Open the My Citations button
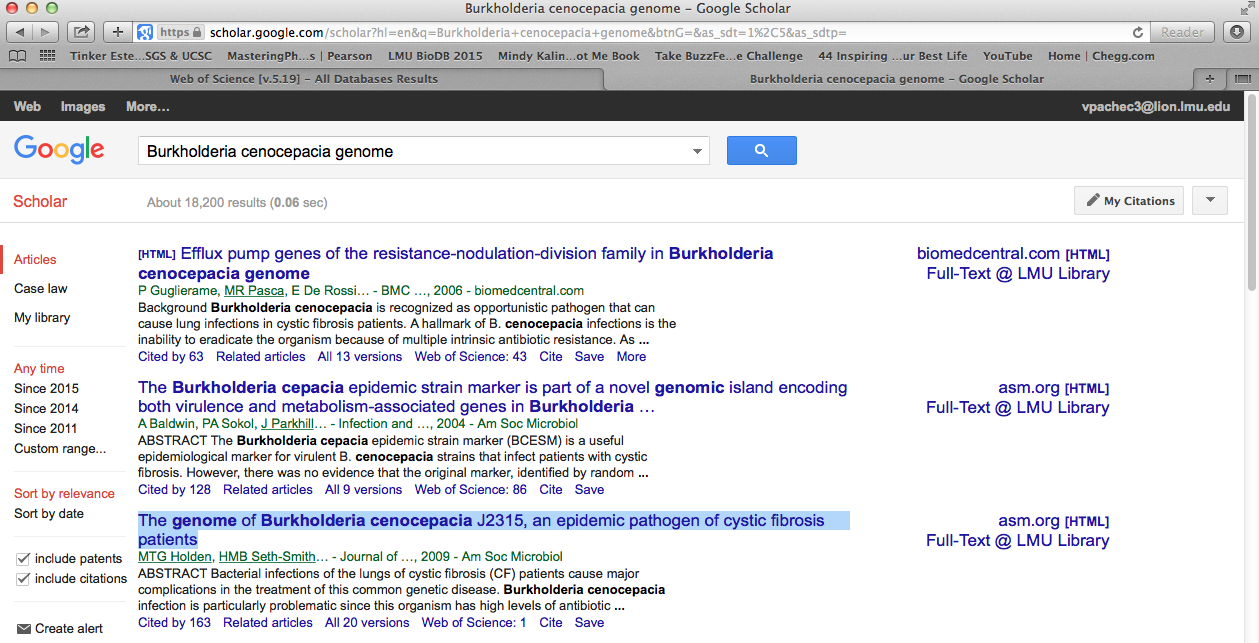The width and height of the screenshot is (1259, 643). (x=1129, y=200)
